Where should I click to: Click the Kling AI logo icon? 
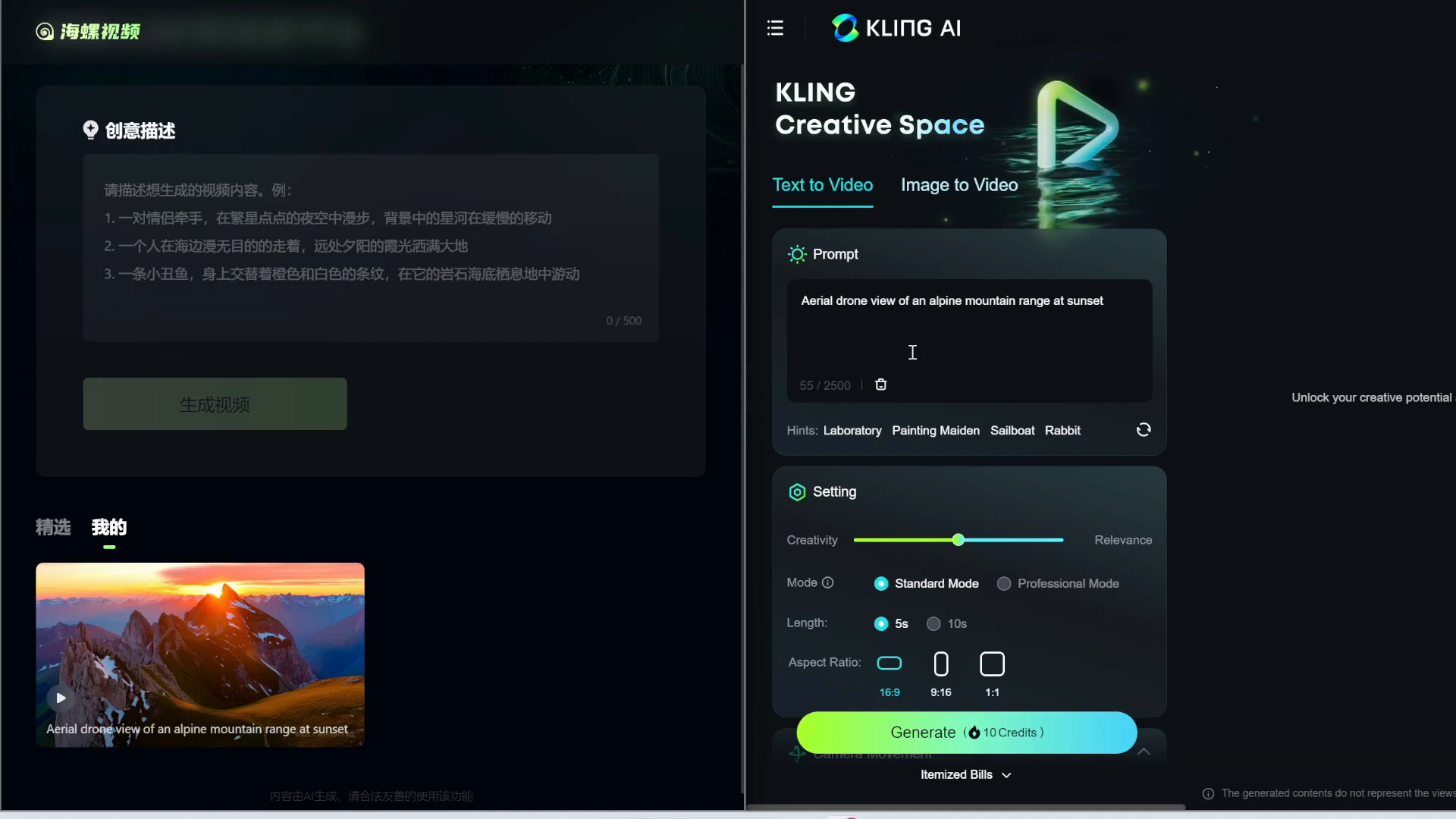[x=843, y=28]
